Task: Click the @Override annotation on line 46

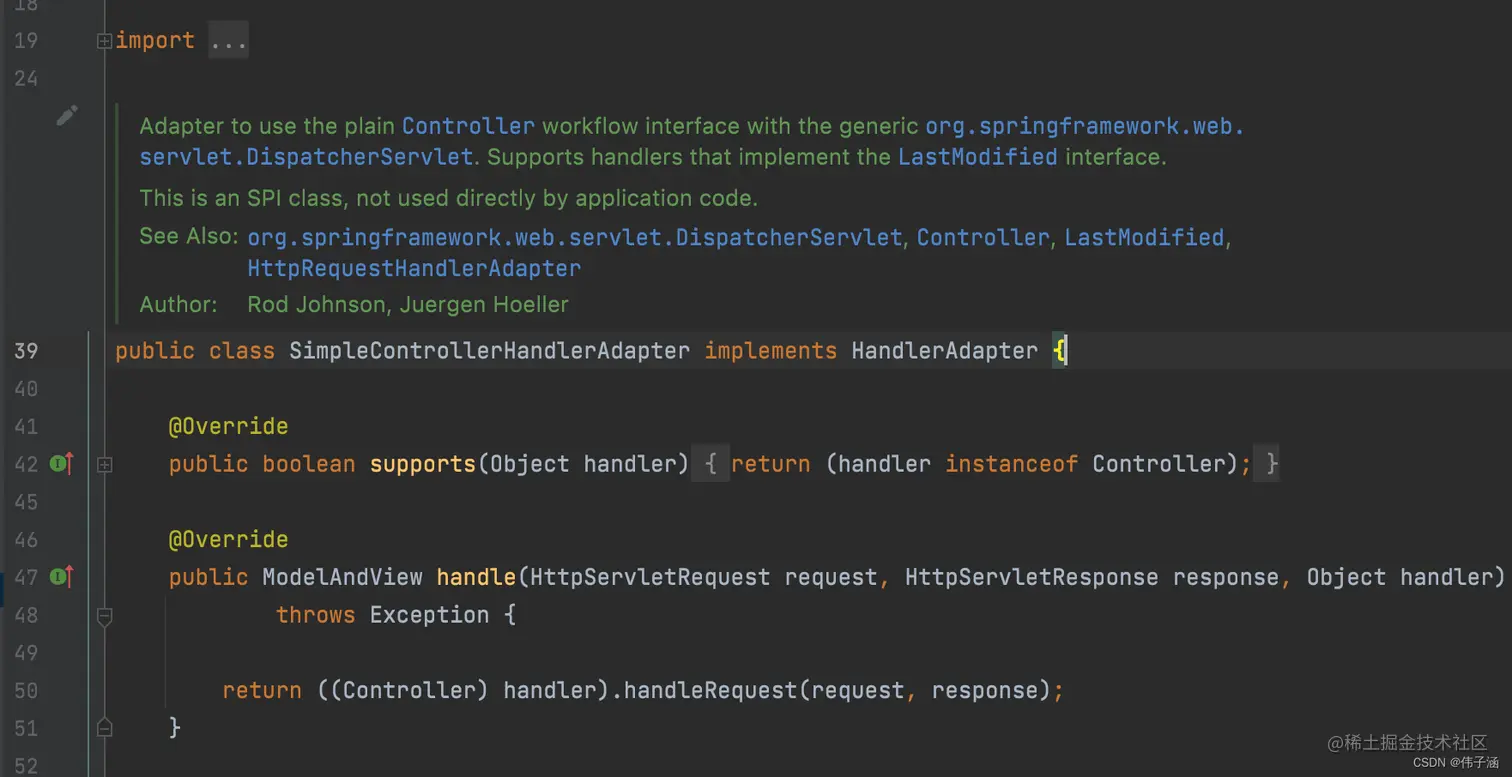Action: point(228,539)
